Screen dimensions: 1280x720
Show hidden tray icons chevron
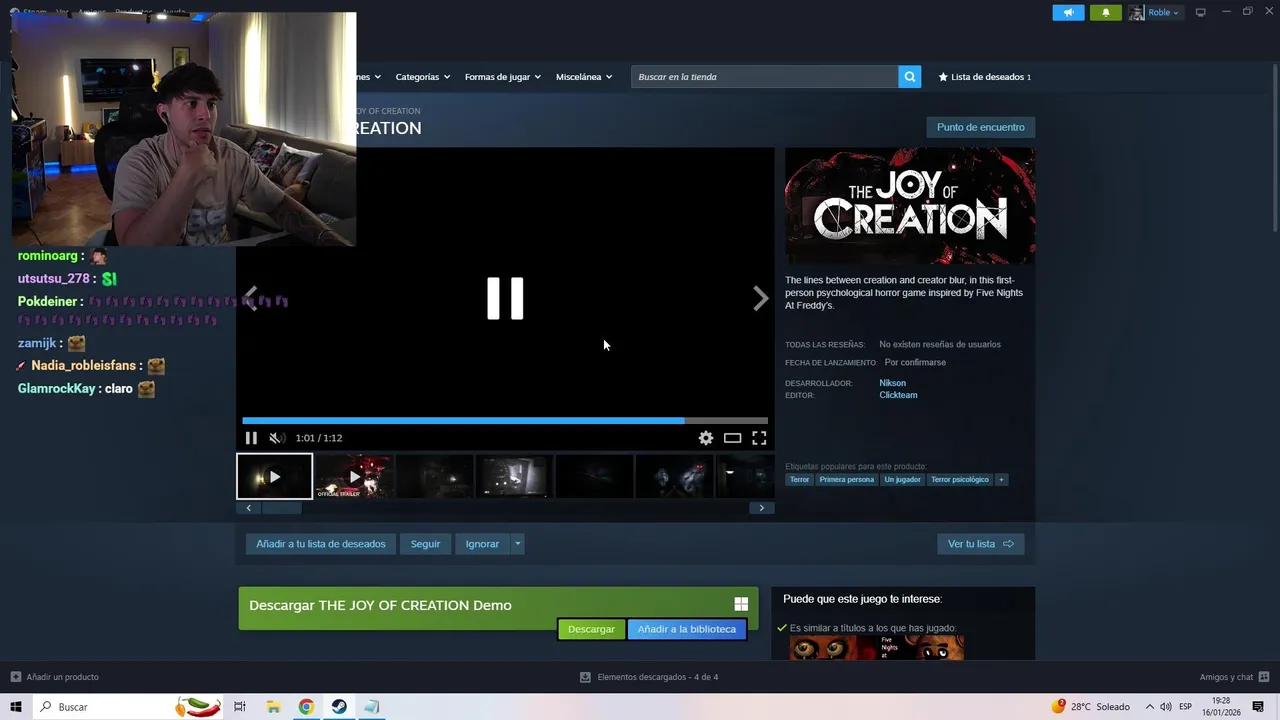coord(1149,707)
